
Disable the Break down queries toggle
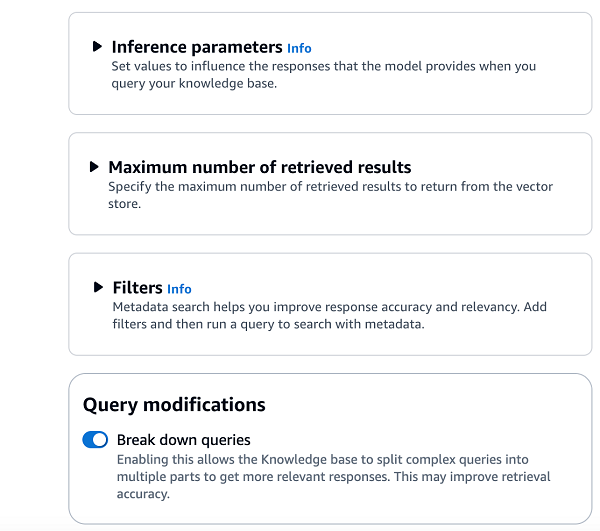tap(95, 440)
